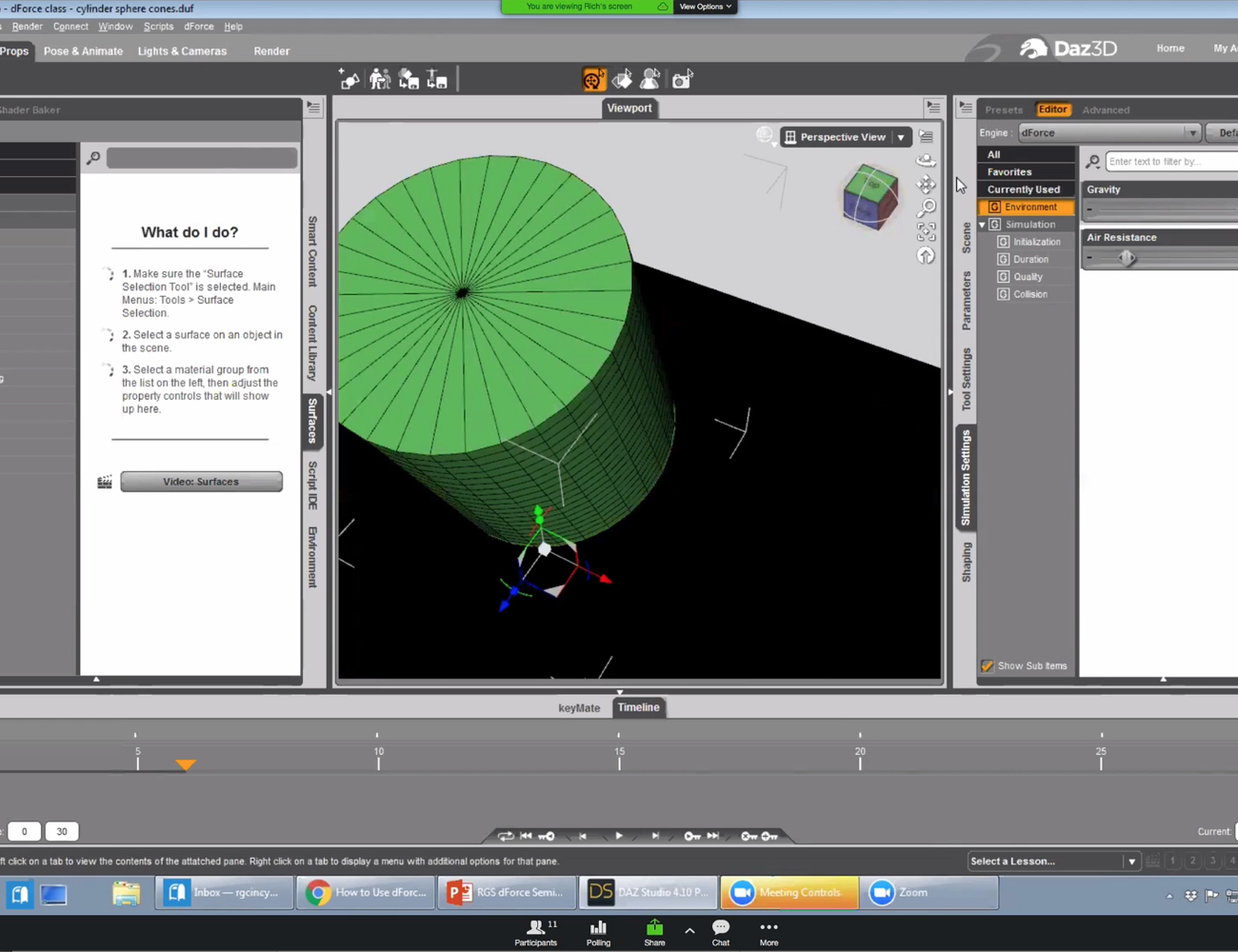Open the dForce menu in the menu bar

[198, 26]
